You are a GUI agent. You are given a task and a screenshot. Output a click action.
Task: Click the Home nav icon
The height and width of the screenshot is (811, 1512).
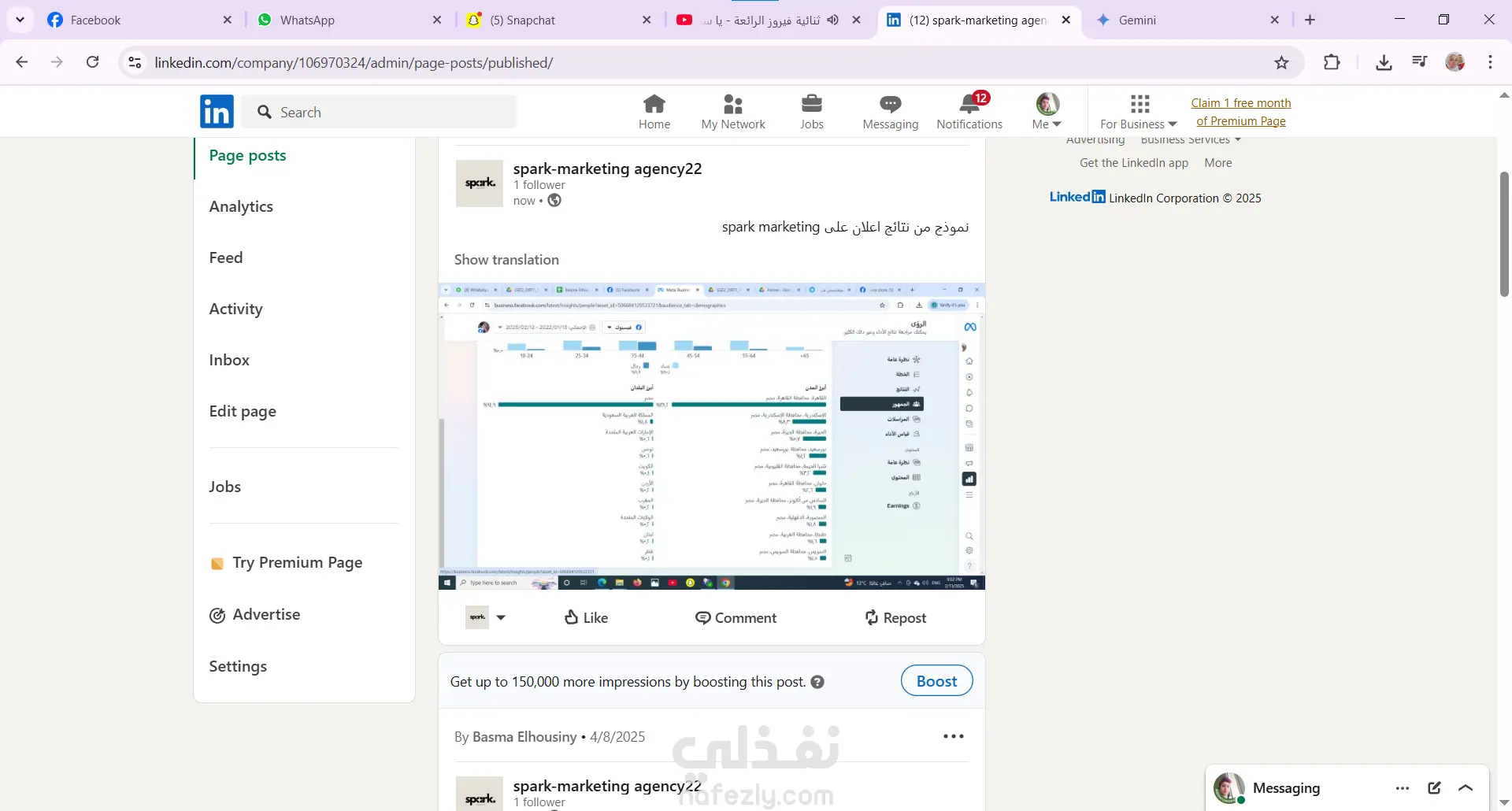coord(654,112)
